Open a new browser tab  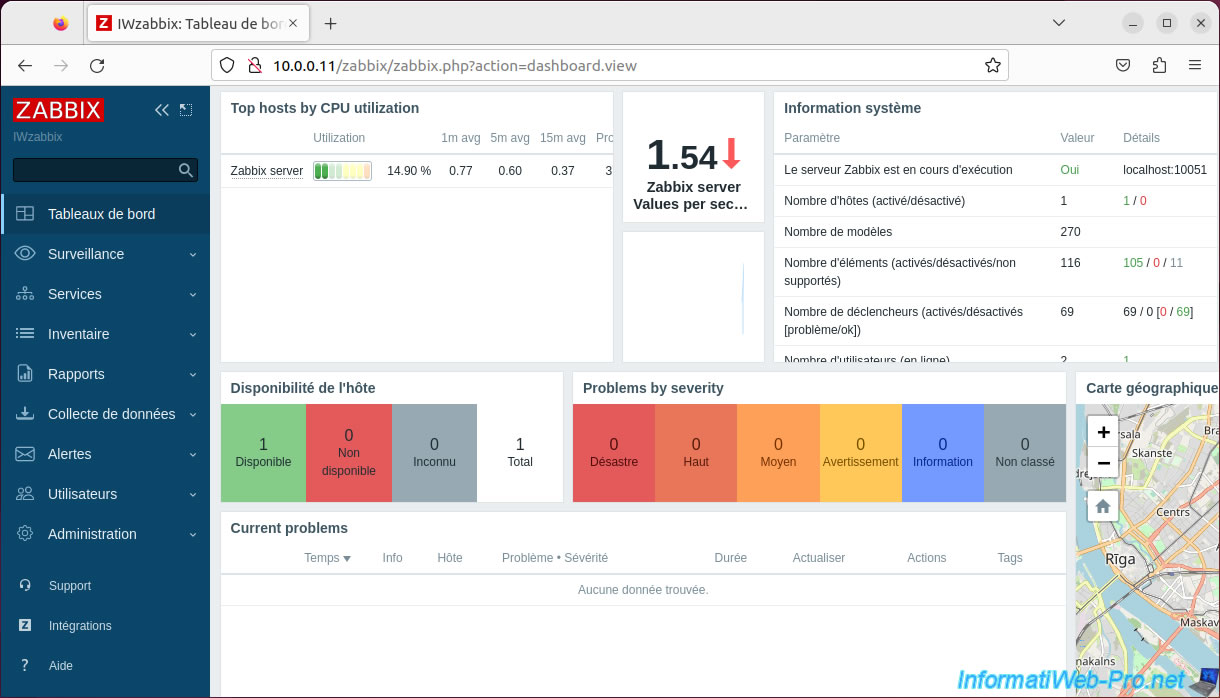point(331,24)
